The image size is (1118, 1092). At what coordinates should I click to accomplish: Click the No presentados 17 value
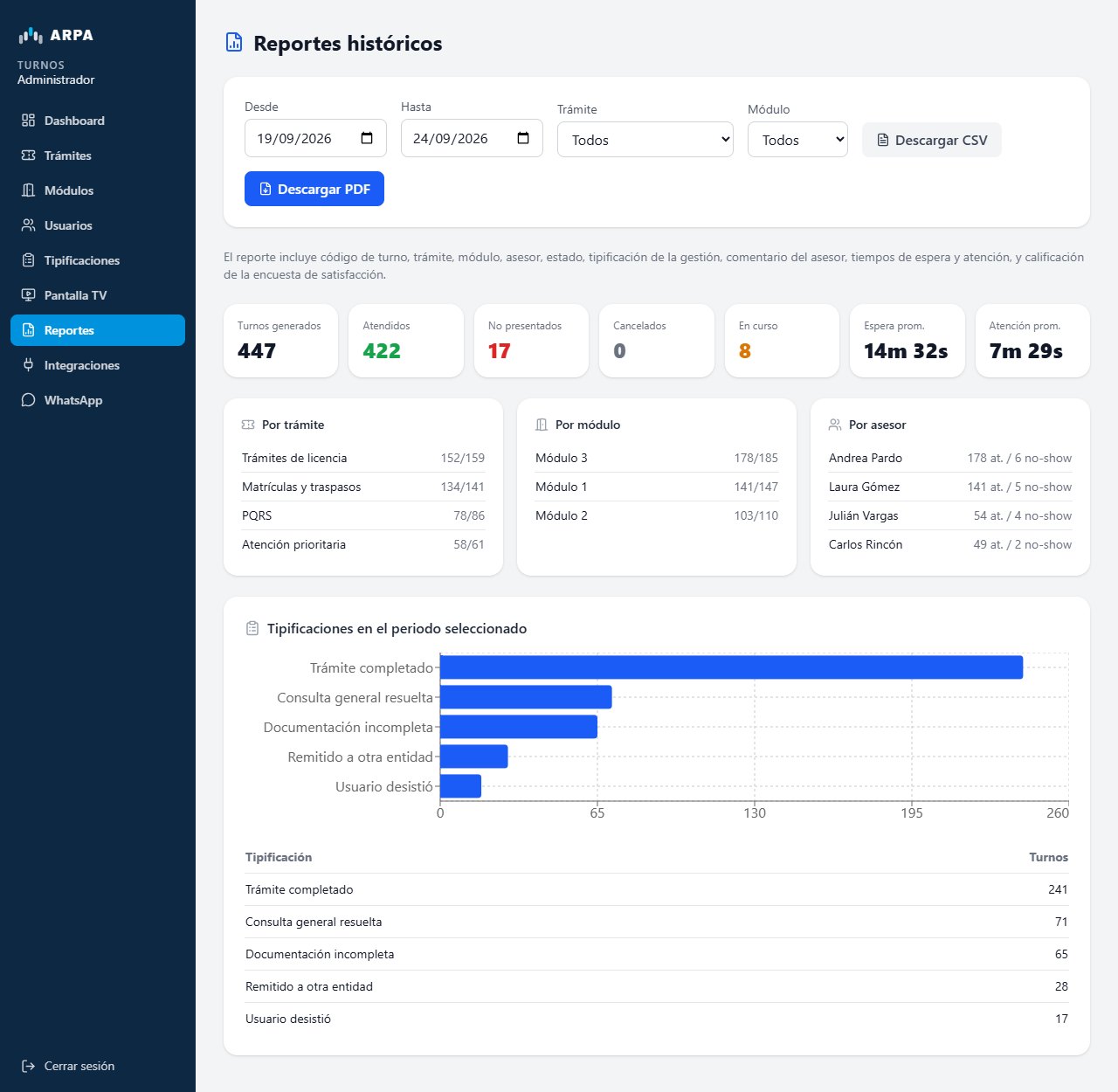coord(499,351)
